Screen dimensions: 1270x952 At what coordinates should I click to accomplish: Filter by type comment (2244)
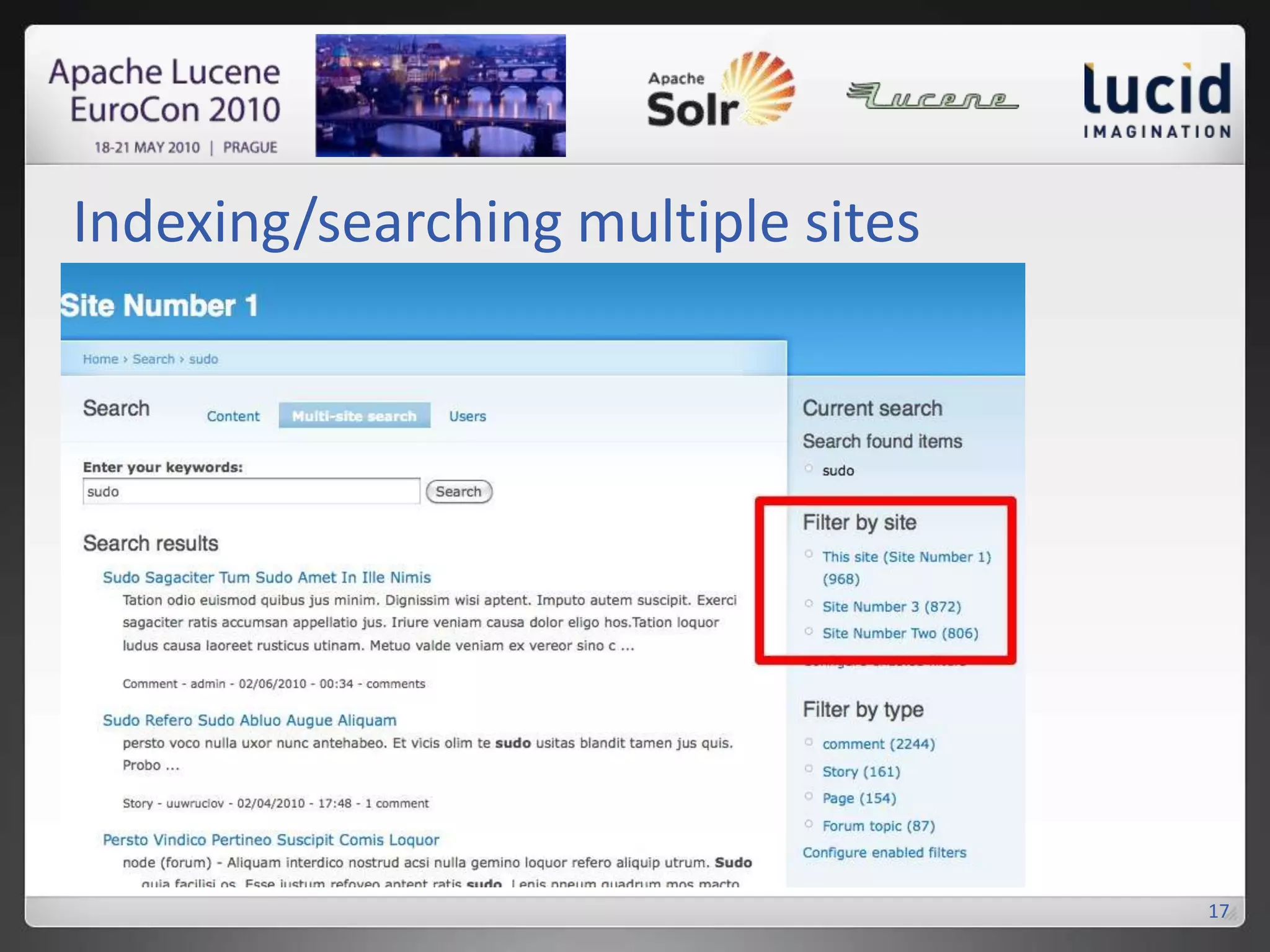[x=879, y=744]
